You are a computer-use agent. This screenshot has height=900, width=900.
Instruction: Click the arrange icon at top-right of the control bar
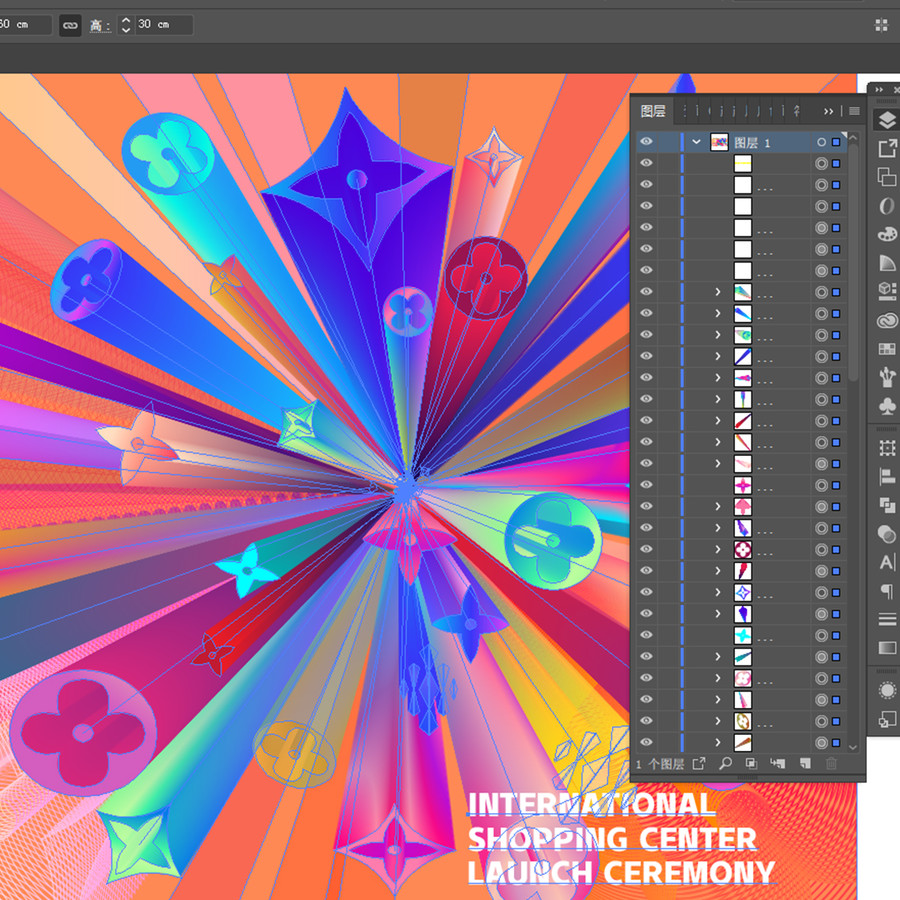coord(881,25)
